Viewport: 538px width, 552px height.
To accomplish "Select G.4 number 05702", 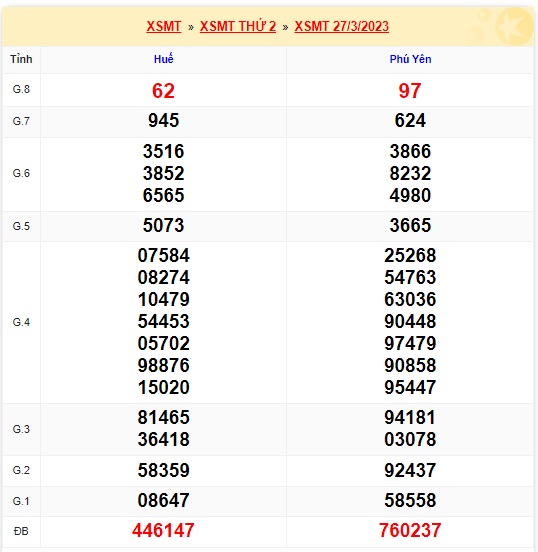I will pos(163,343).
